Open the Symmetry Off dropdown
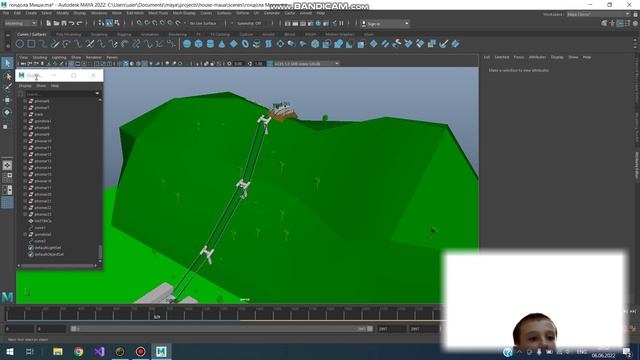 (249, 23)
